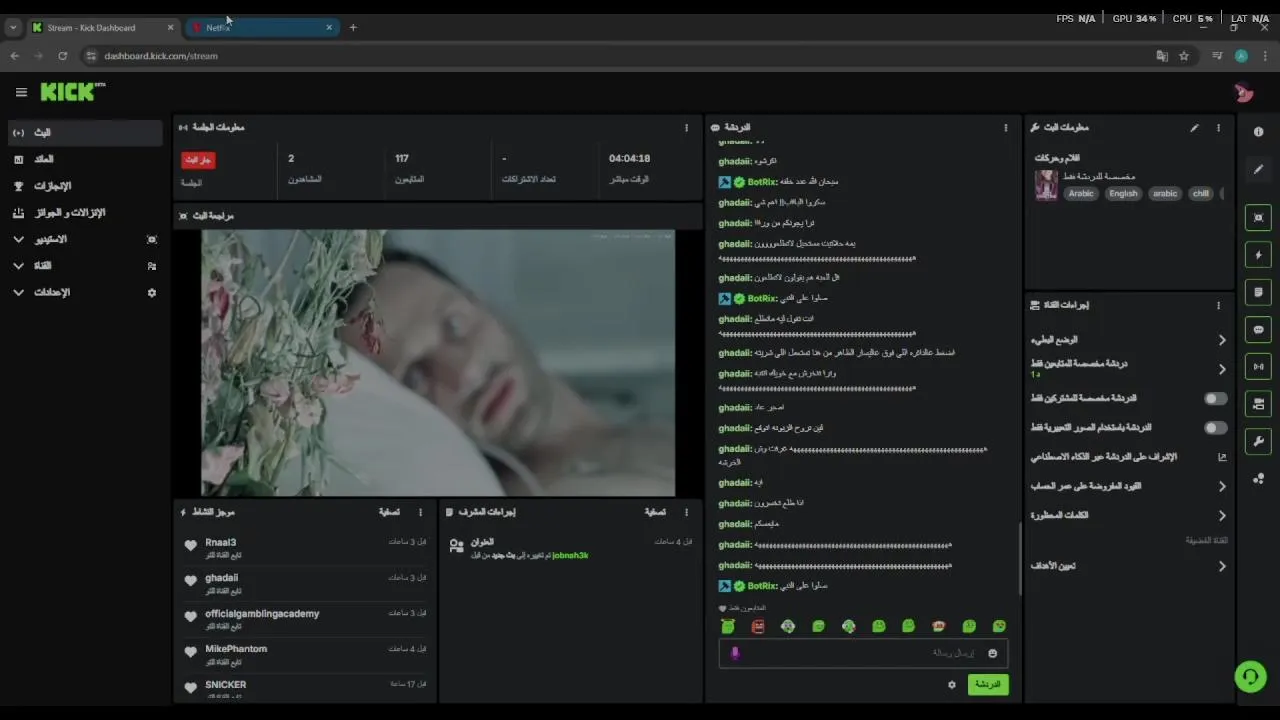The height and width of the screenshot is (720, 1280).
Task: Open new browser tab with plus button
Action: (x=353, y=27)
